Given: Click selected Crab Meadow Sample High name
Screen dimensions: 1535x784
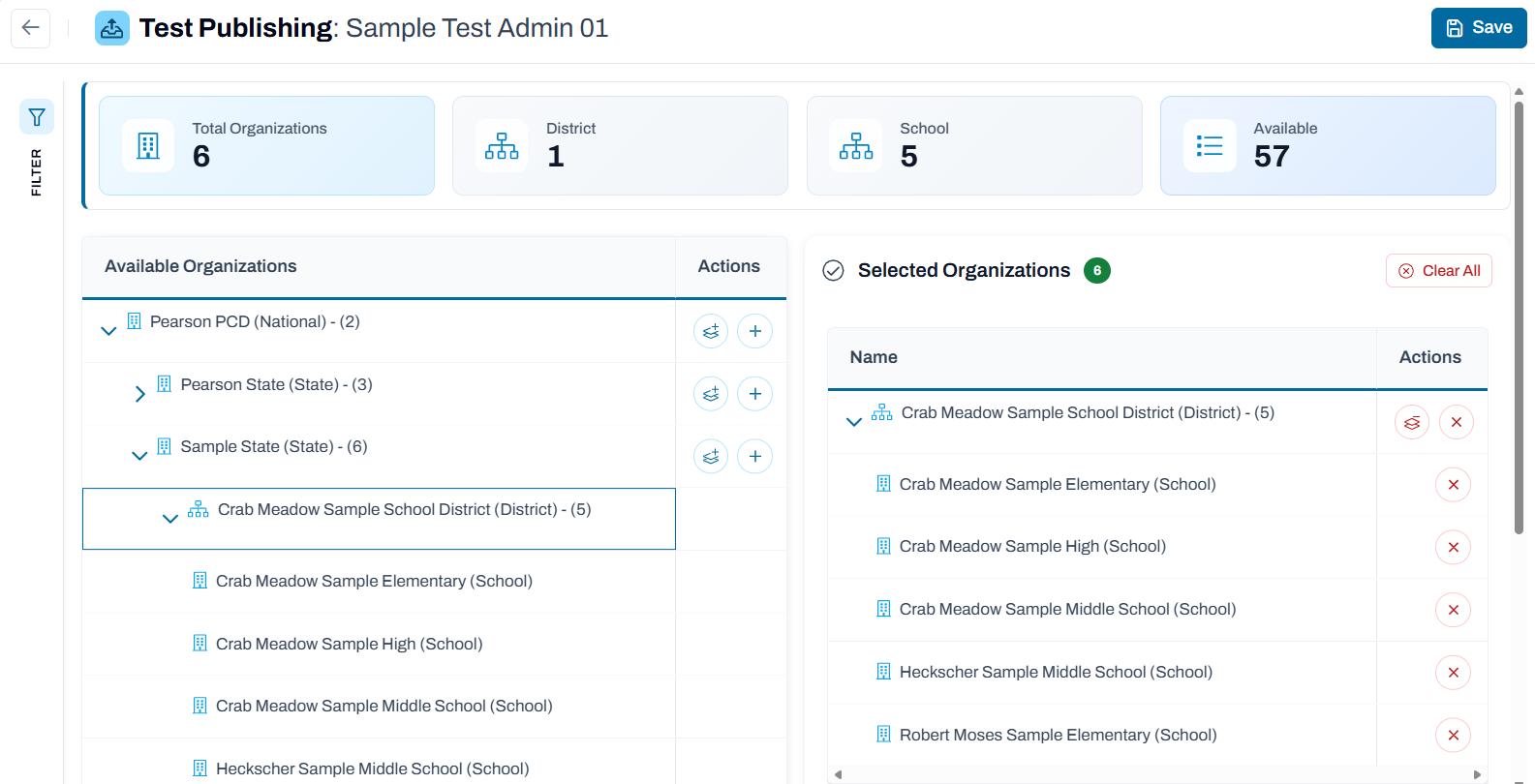Looking at the screenshot, I should click(x=1032, y=546).
